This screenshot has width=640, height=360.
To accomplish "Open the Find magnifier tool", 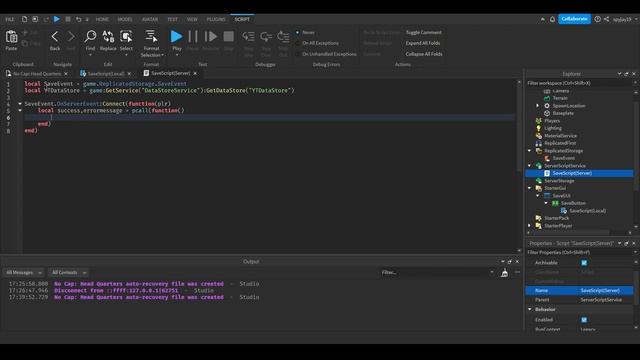I will pyautogui.click(x=90, y=36).
